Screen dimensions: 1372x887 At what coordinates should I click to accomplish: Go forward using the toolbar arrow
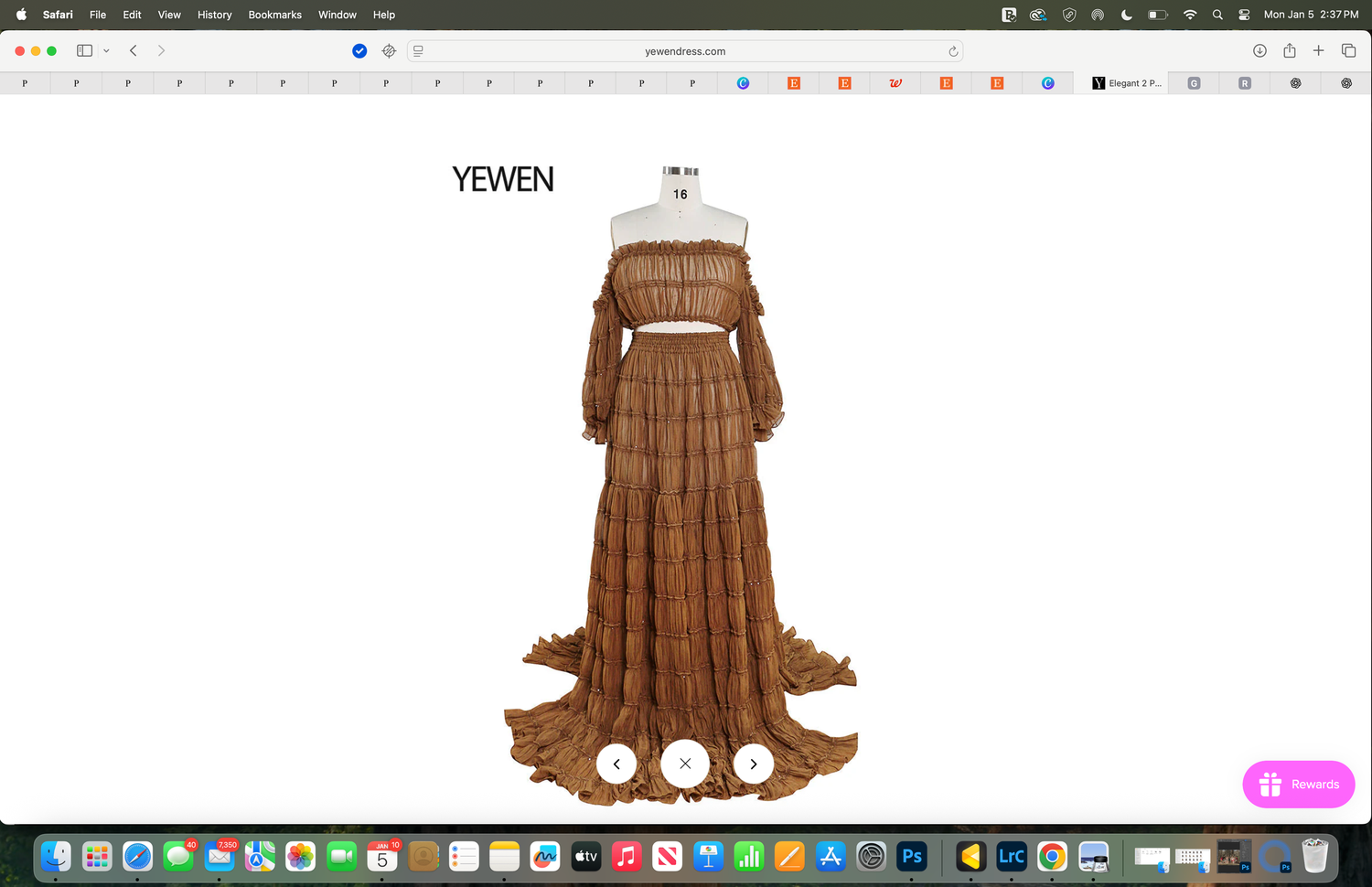pyautogui.click(x=161, y=51)
